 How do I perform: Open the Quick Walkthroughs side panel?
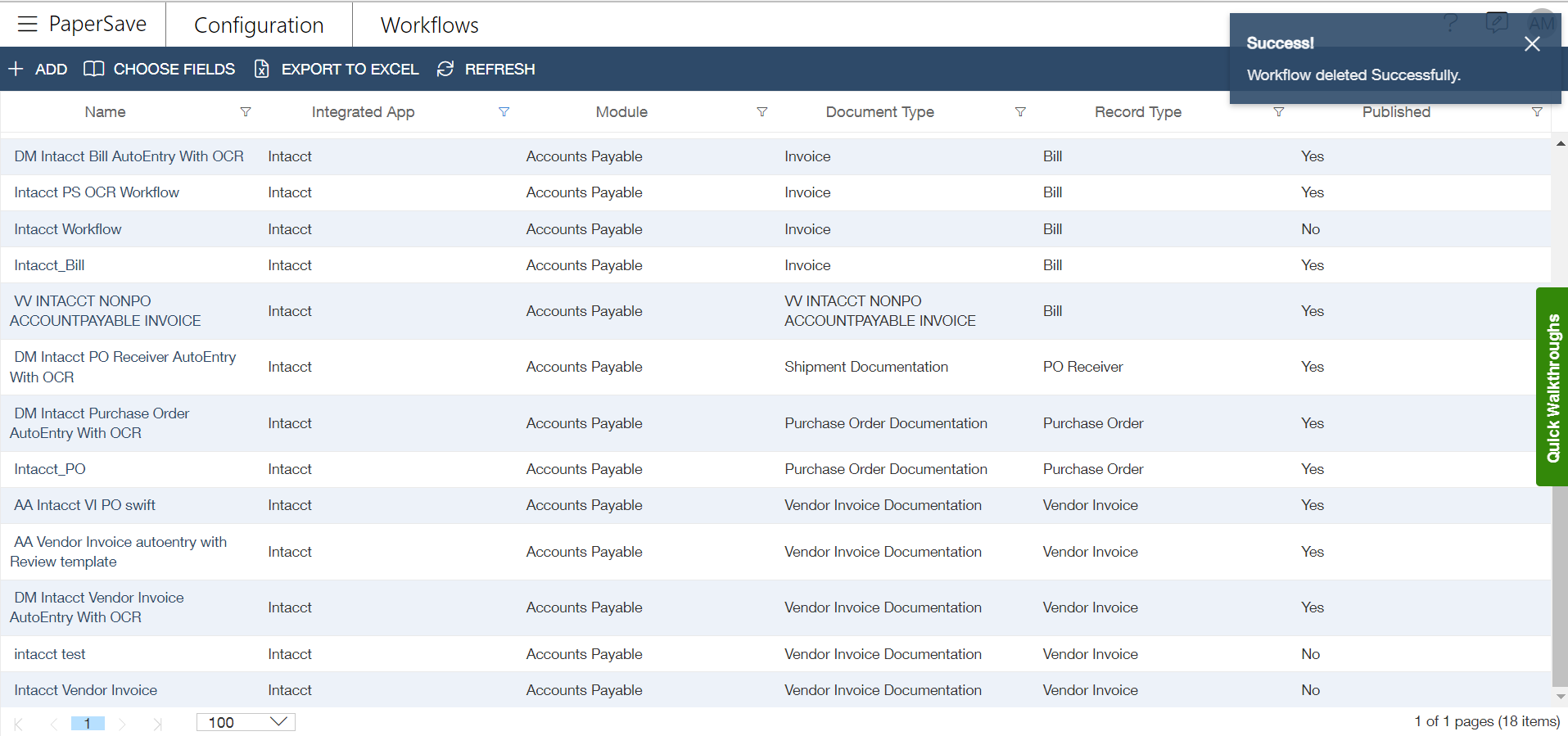[x=1552, y=387]
